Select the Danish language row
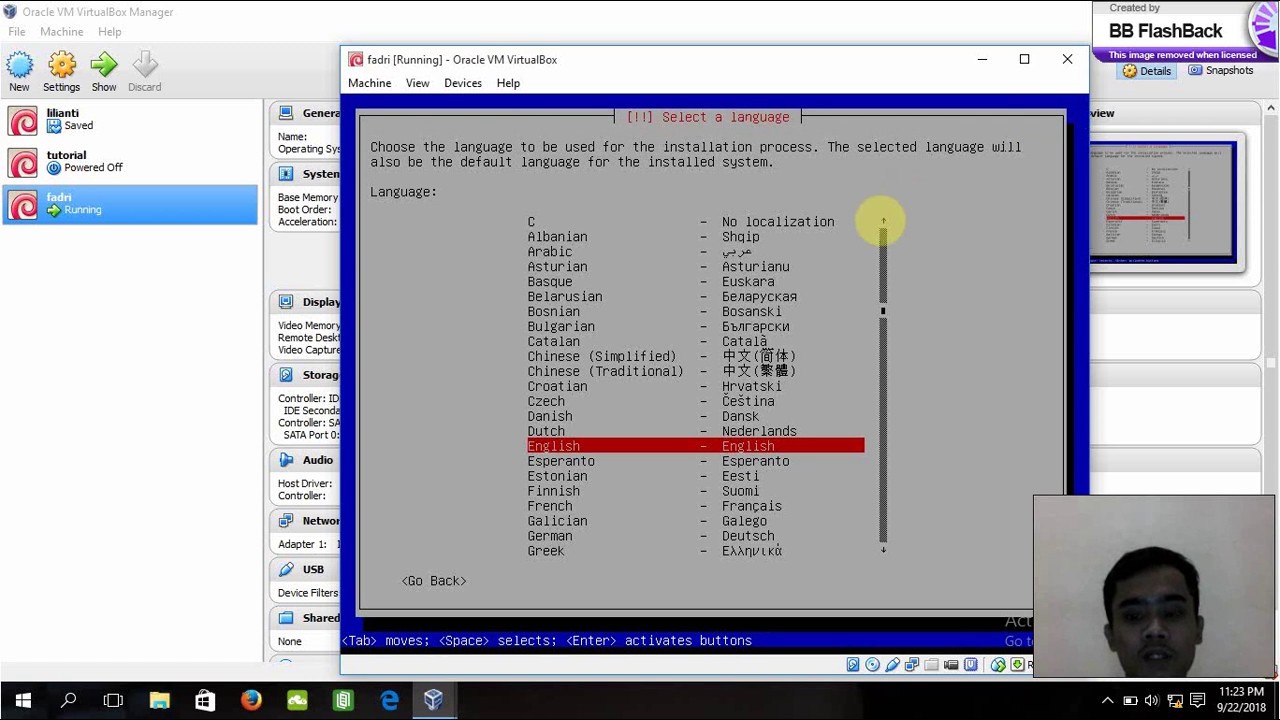This screenshot has width=1280, height=720. (696, 416)
